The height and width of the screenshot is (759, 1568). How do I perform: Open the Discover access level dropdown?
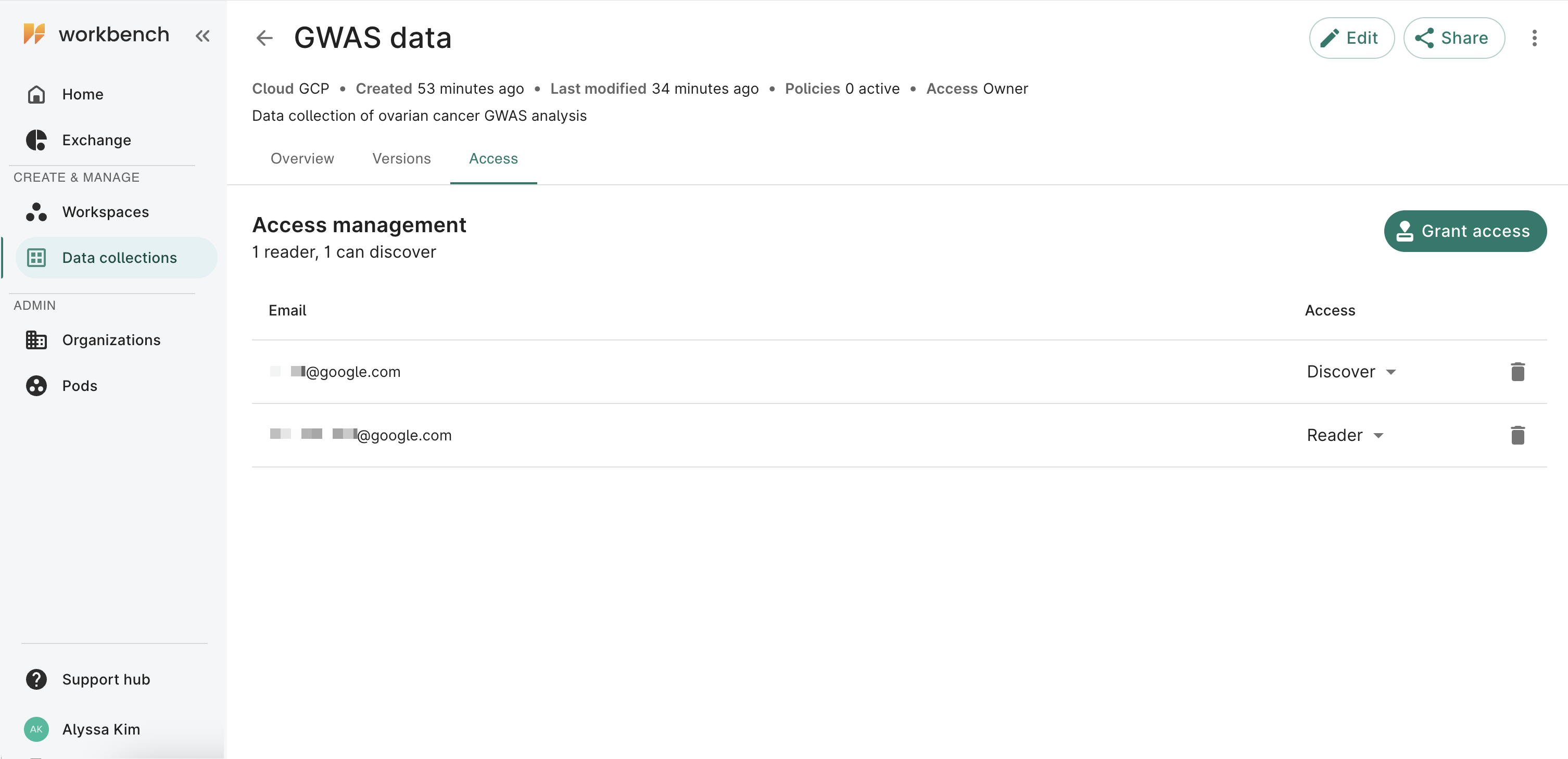tap(1352, 371)
